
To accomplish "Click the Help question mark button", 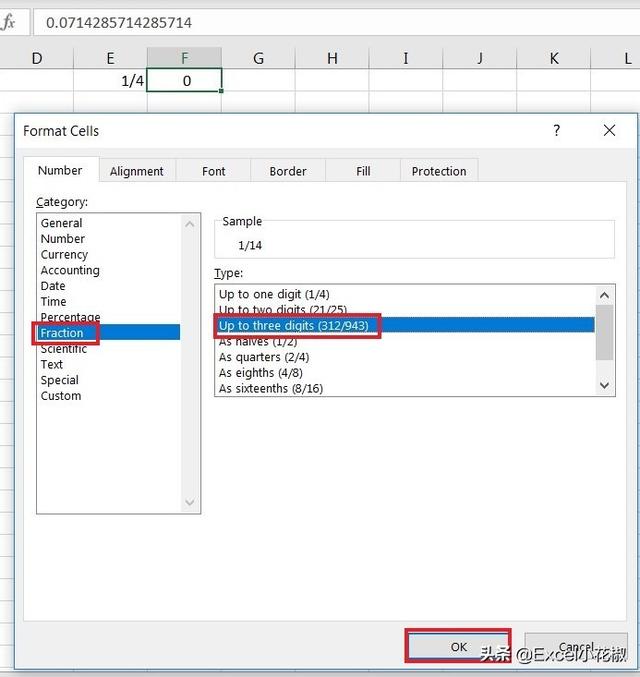I will (x=557, y=131).
